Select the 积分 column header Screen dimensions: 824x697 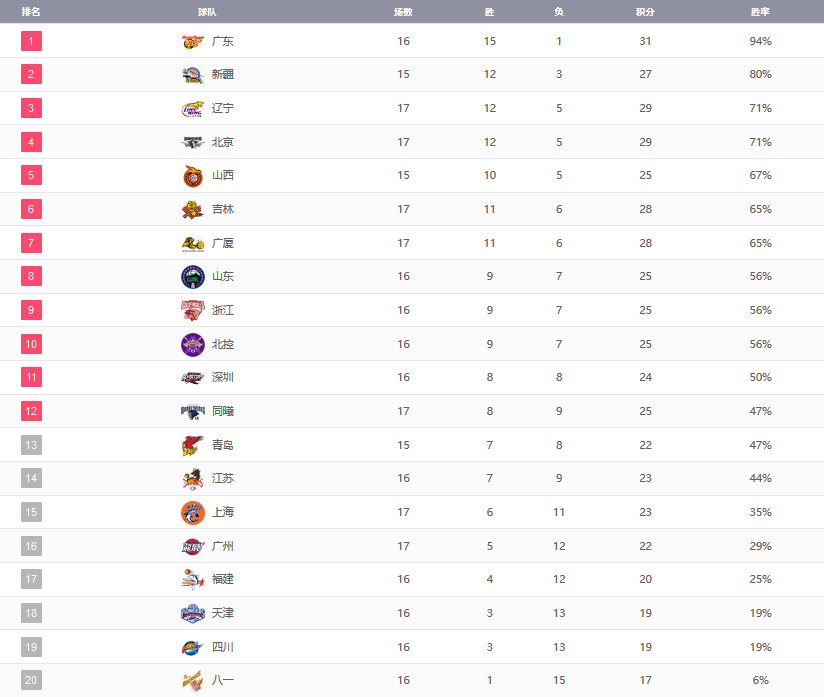(645, 12)
